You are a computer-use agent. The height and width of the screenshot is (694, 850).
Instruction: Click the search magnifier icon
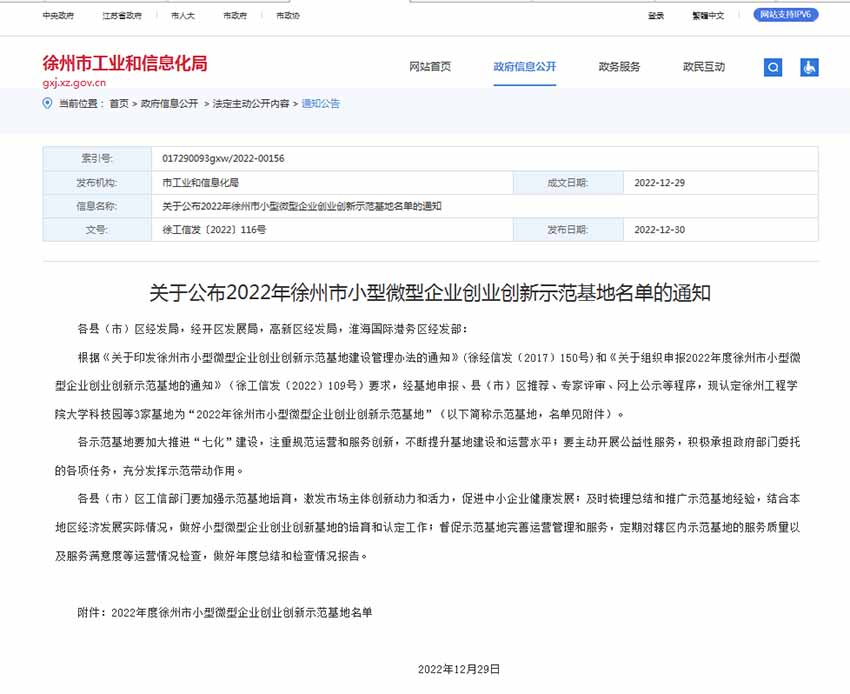(773, 67)
